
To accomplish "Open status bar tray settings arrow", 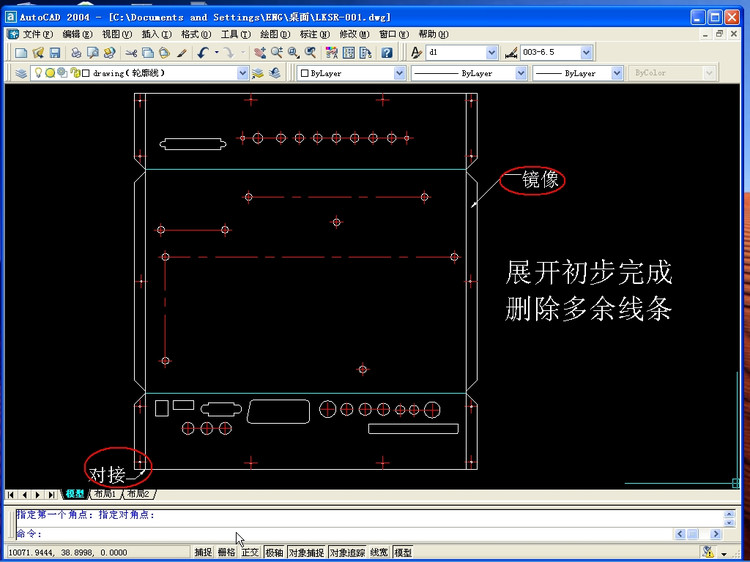I will [724, 553].
